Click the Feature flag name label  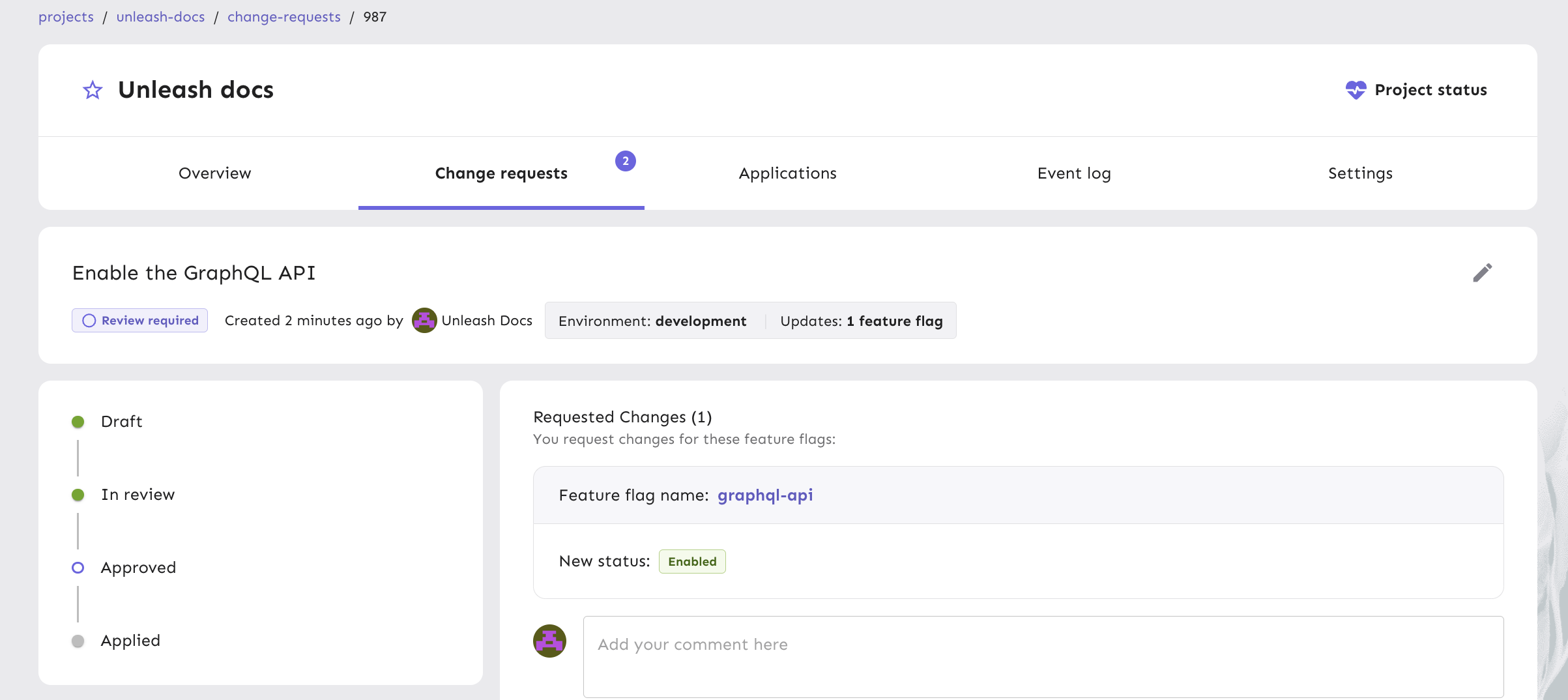tap(633, 495)
